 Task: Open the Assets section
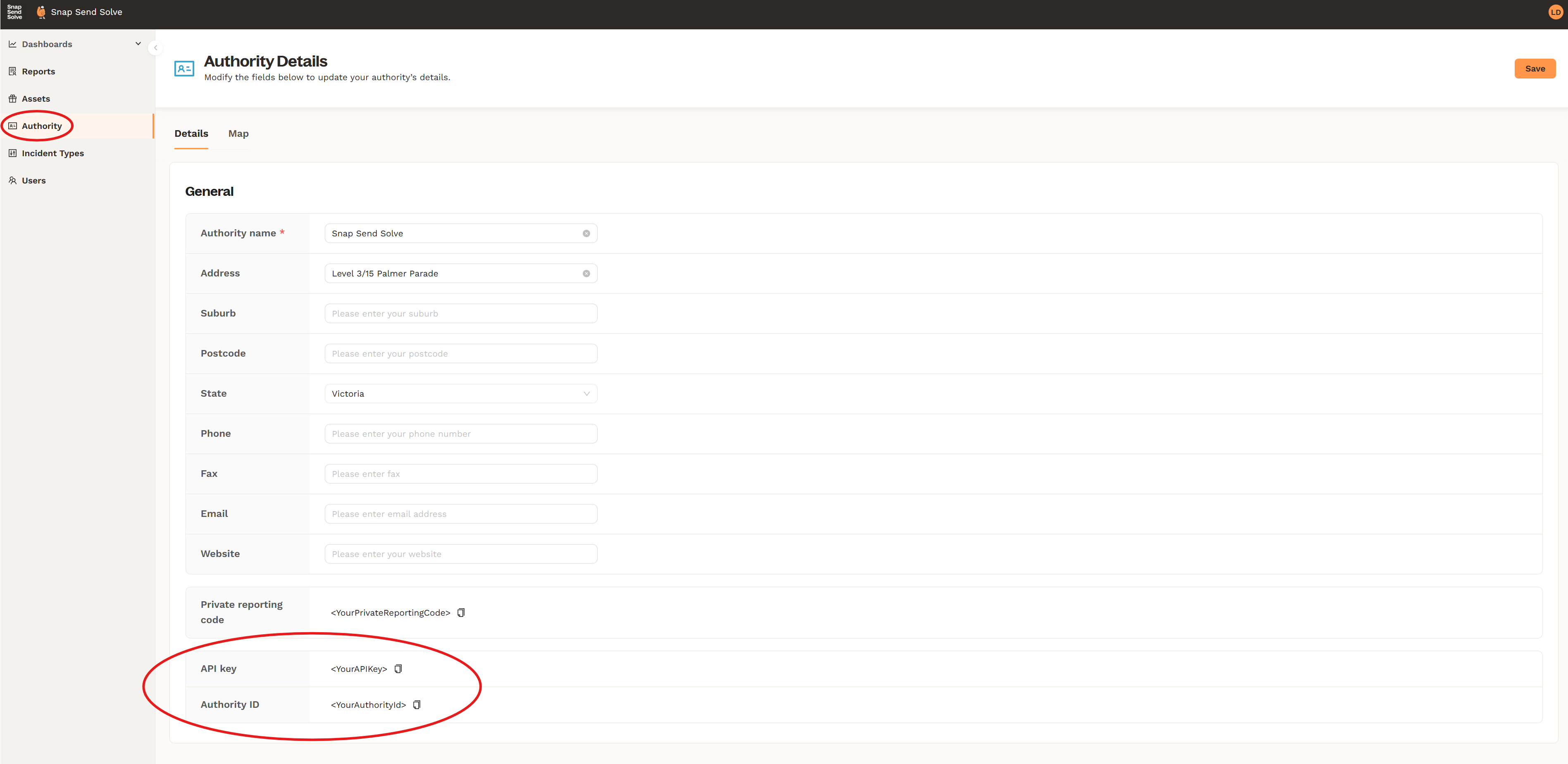click(x=36, y=99)
